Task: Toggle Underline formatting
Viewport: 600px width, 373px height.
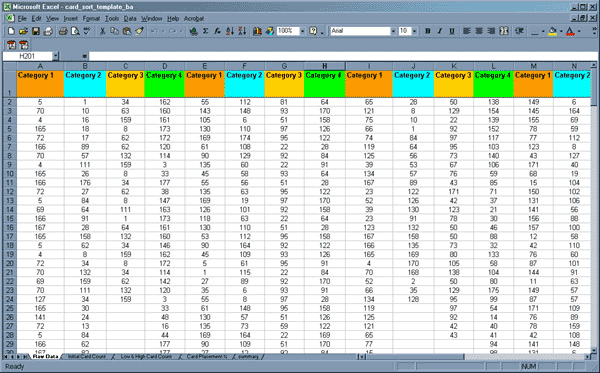Action: [x=452, y=31]
